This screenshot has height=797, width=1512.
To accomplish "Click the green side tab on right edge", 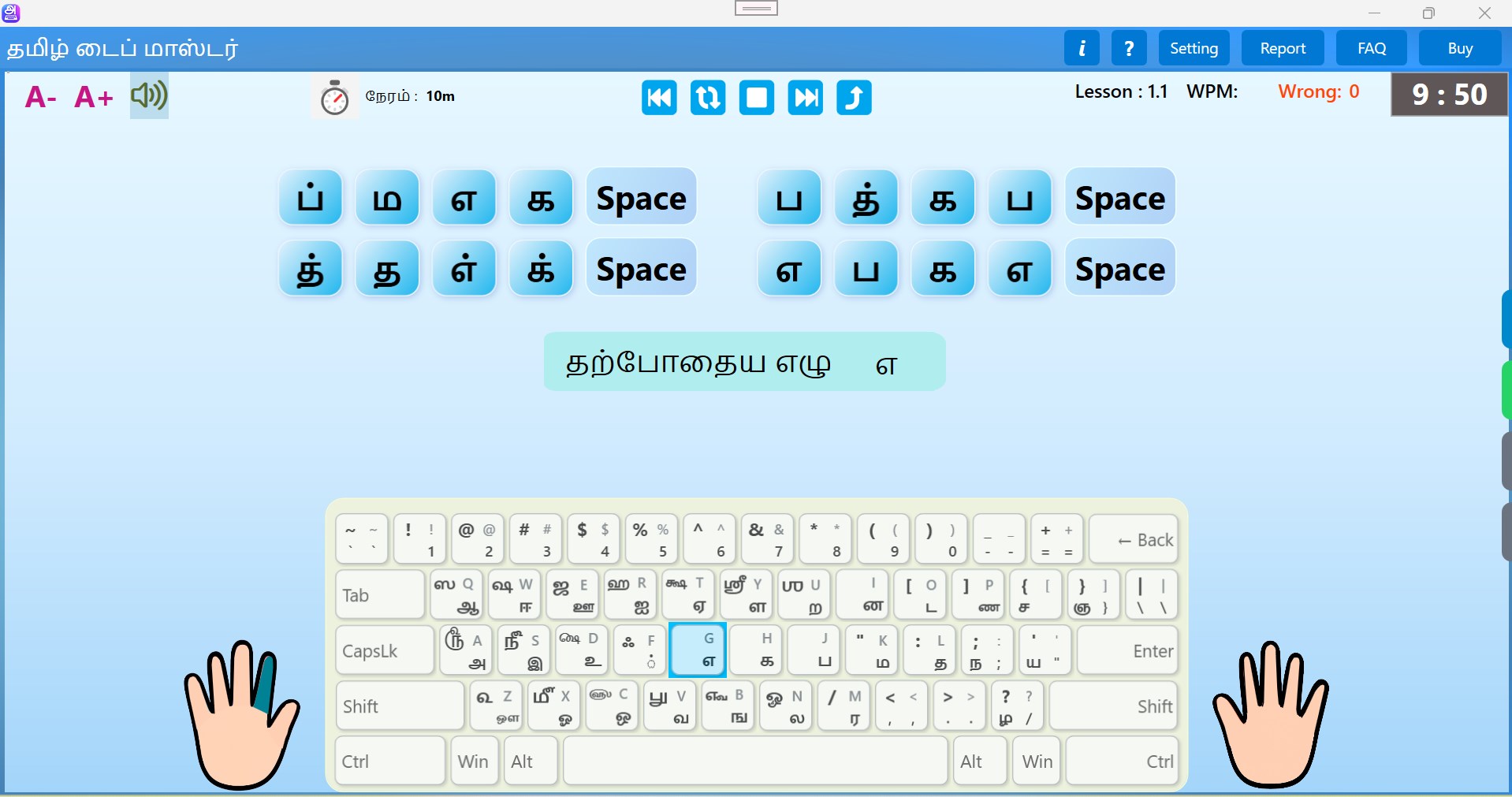I will click(x=1506, y=389).
